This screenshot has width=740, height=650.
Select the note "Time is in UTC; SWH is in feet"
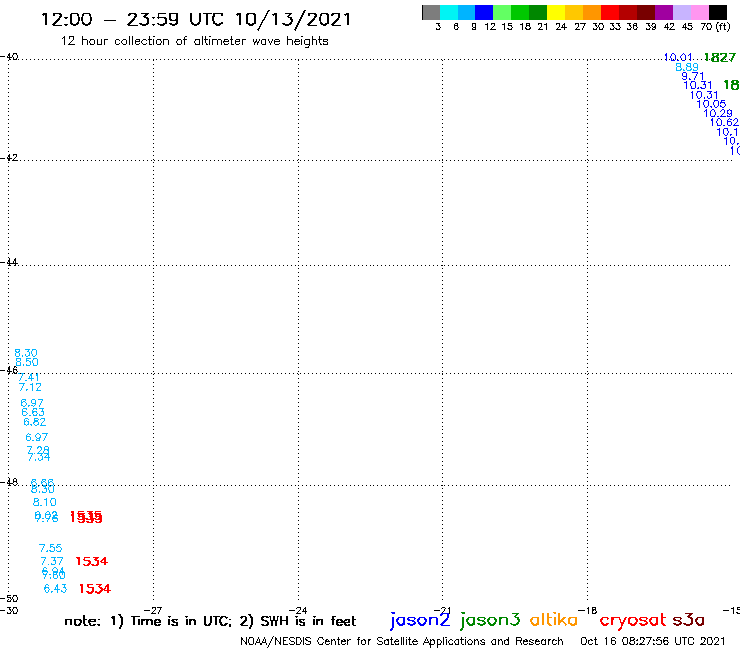210,621
